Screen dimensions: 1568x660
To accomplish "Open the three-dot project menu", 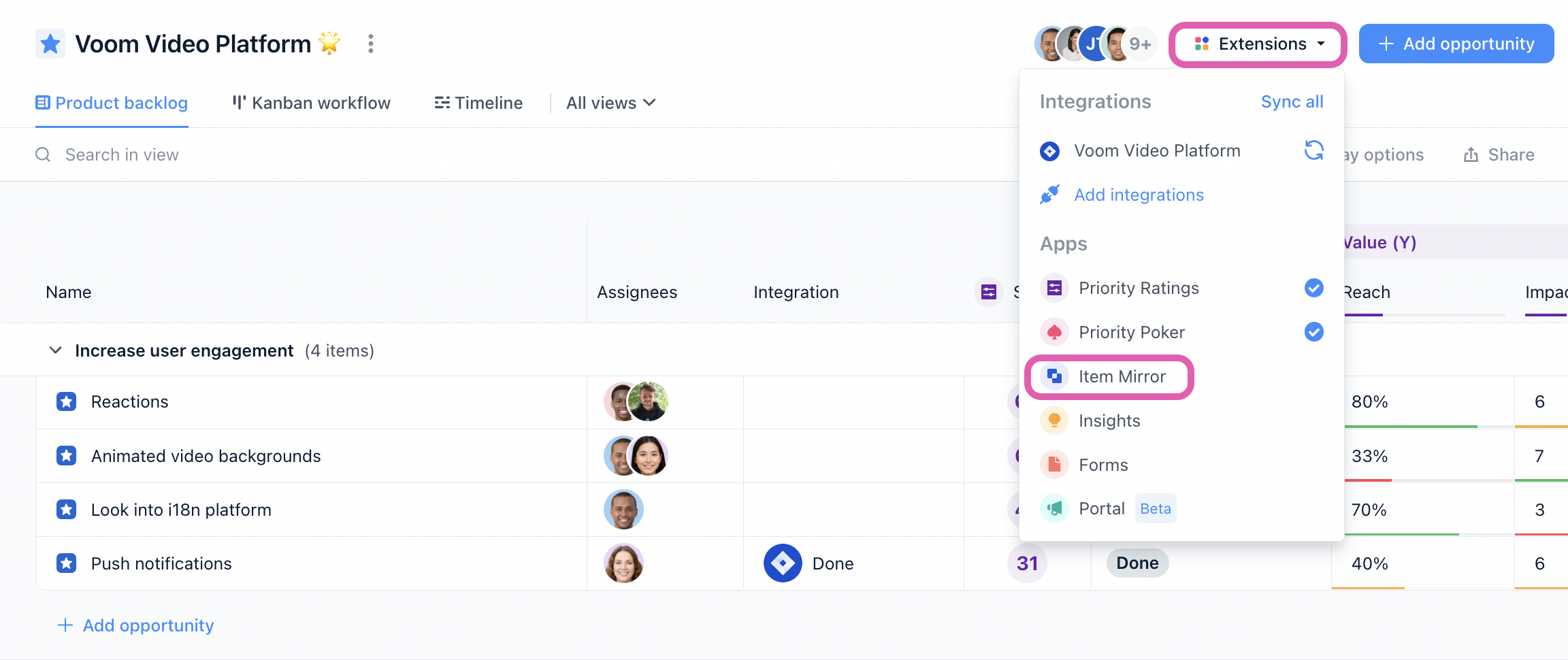I will pos(371,44).
